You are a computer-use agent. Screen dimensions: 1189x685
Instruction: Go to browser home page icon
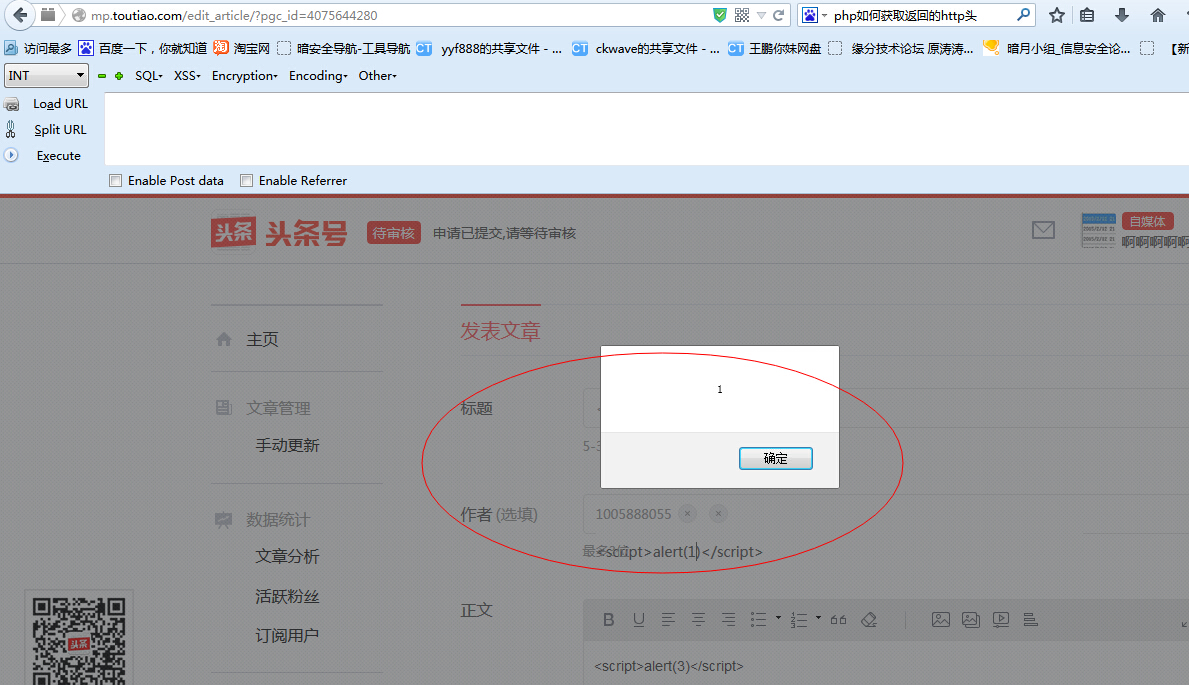click(1157, 15)
